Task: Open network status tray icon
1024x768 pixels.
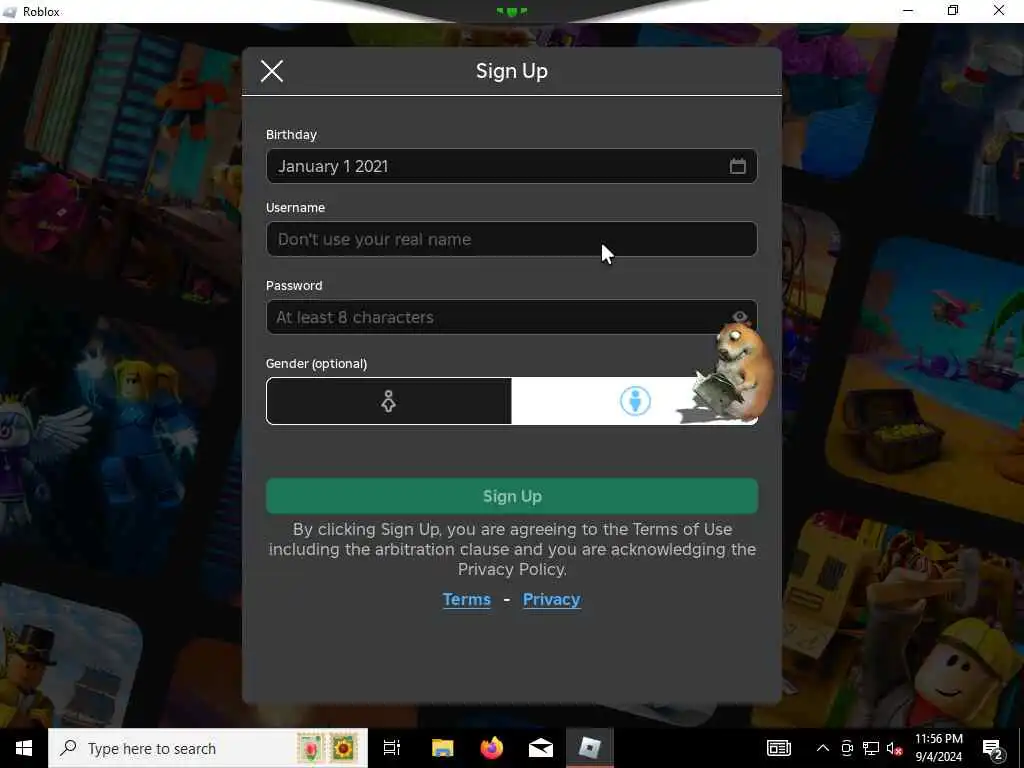Action: 871,748
